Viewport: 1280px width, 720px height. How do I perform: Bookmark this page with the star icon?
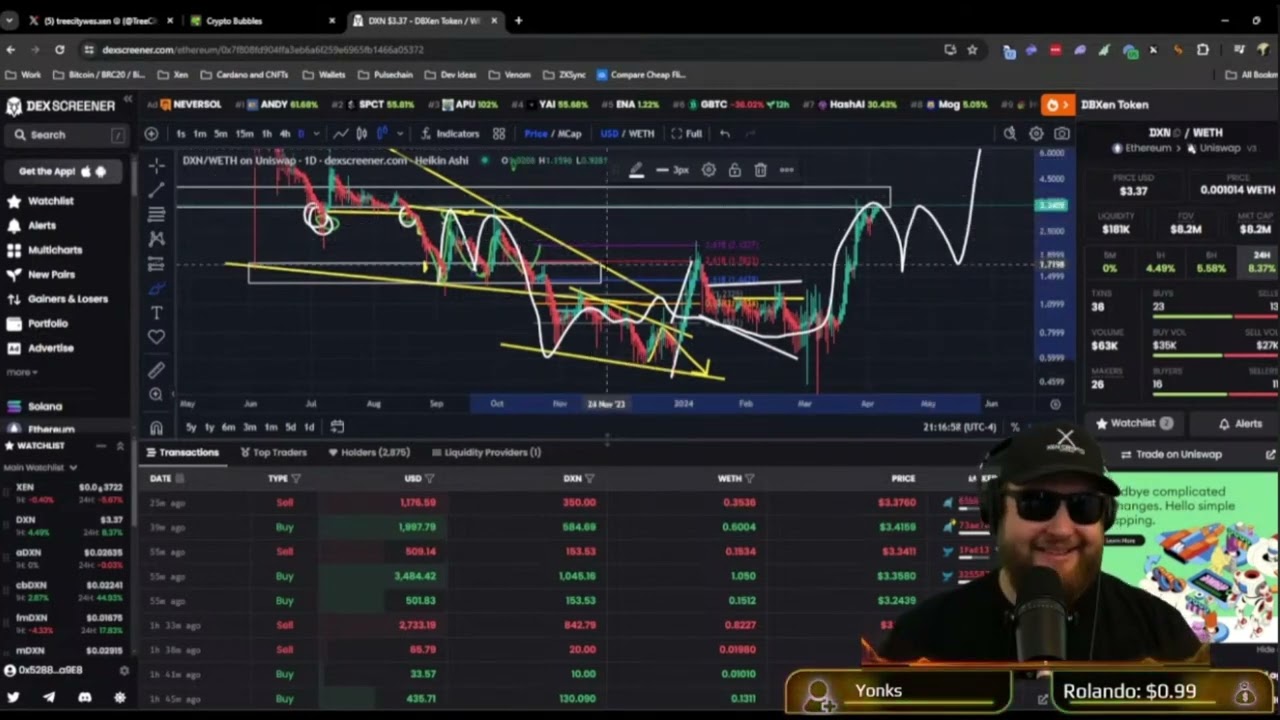click(972, 49)
